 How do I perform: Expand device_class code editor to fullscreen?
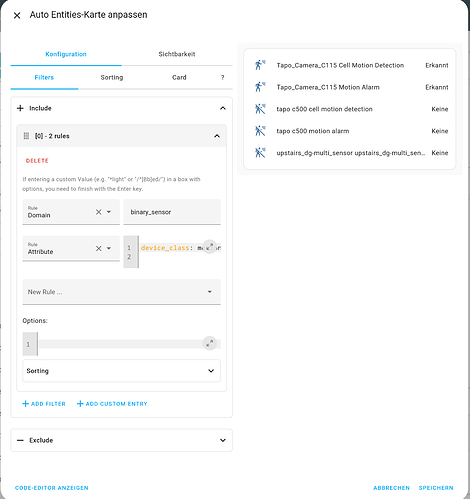coord(210,247)
